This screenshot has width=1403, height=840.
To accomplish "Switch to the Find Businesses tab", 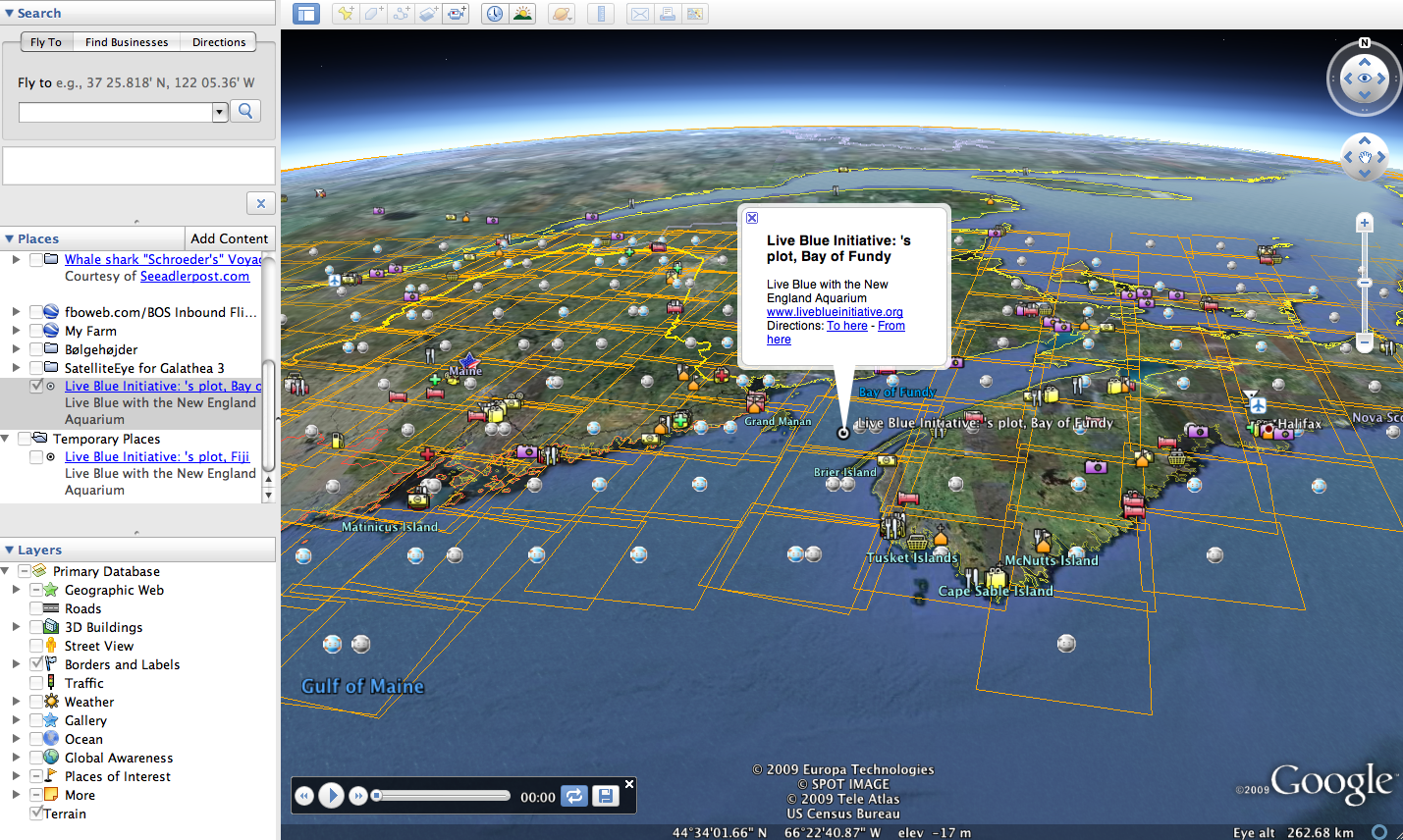I will click(127, 42).
